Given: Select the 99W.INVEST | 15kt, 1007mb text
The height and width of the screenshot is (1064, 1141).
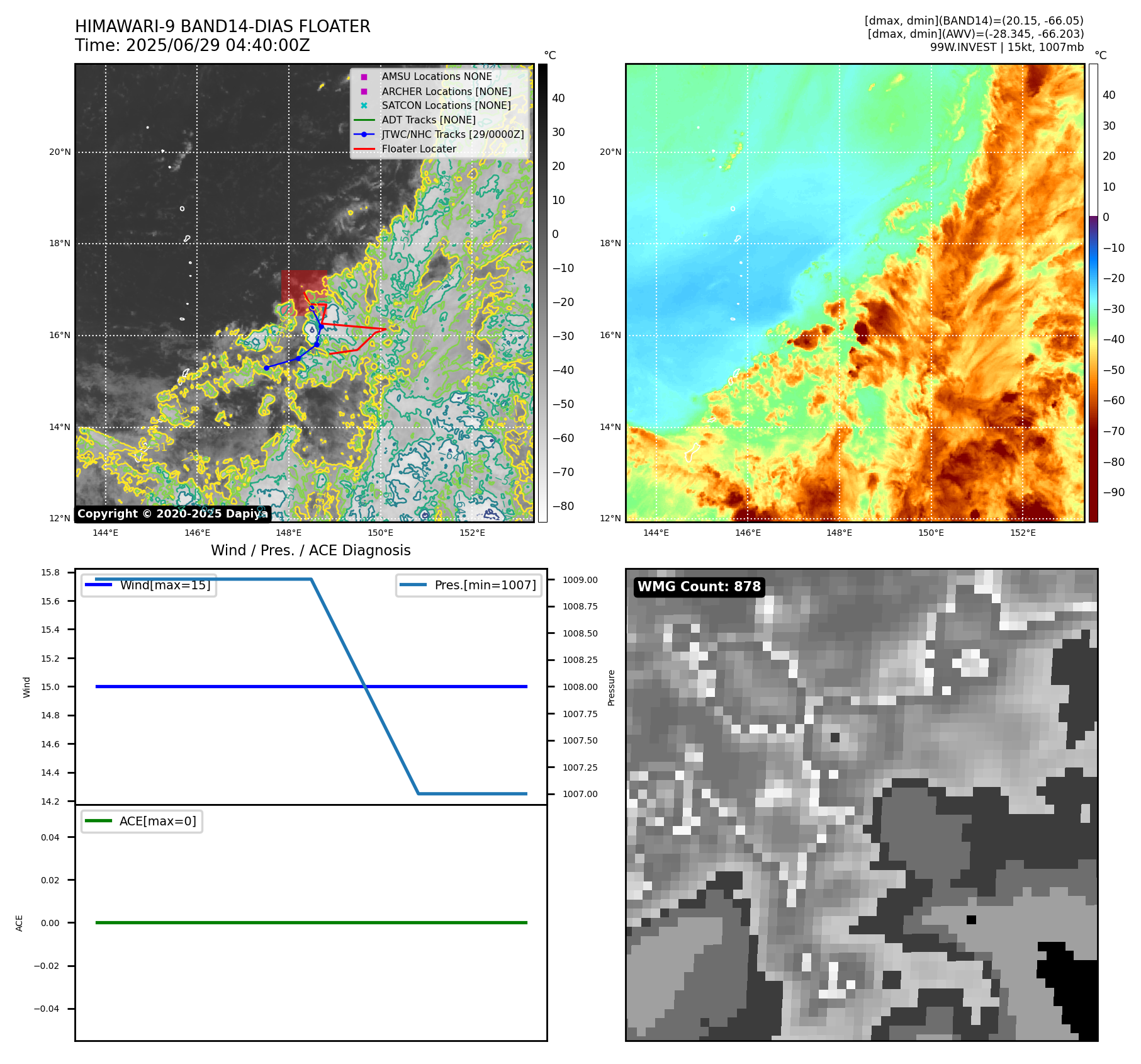Looking at the screenshot, I should tap(1007, 47).
